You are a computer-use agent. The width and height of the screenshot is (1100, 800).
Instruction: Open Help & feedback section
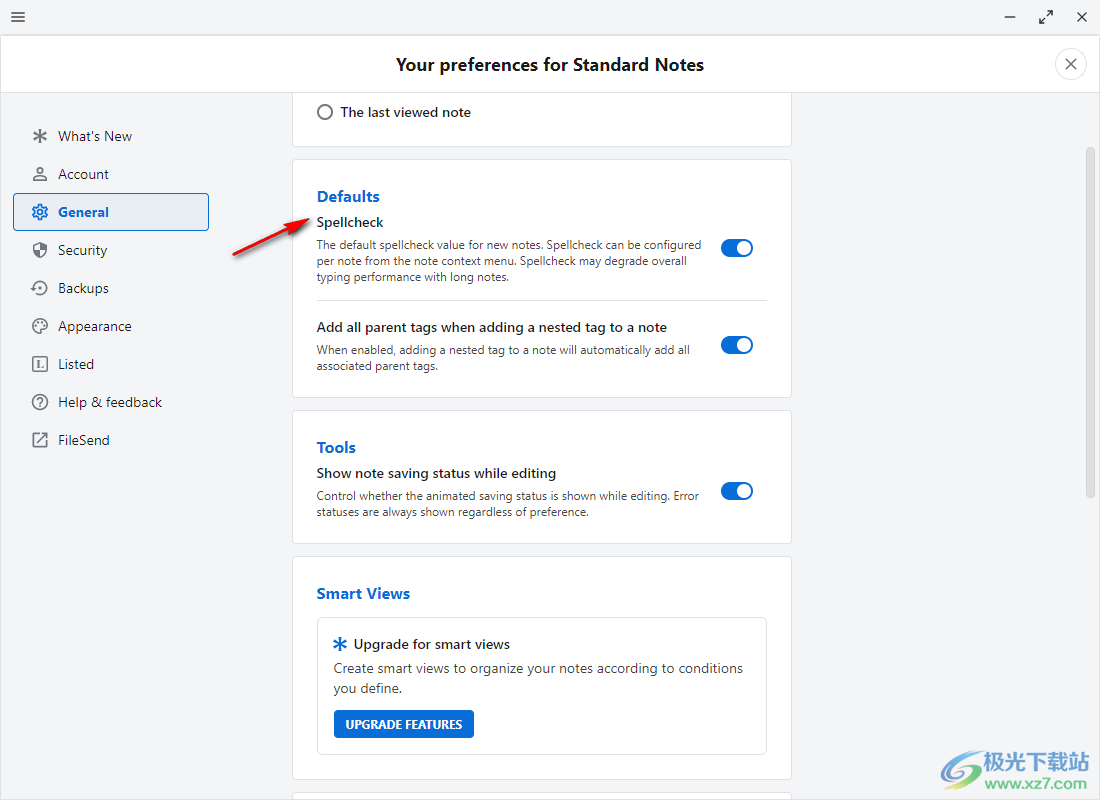pyautogui.click(x=111, y=402)
